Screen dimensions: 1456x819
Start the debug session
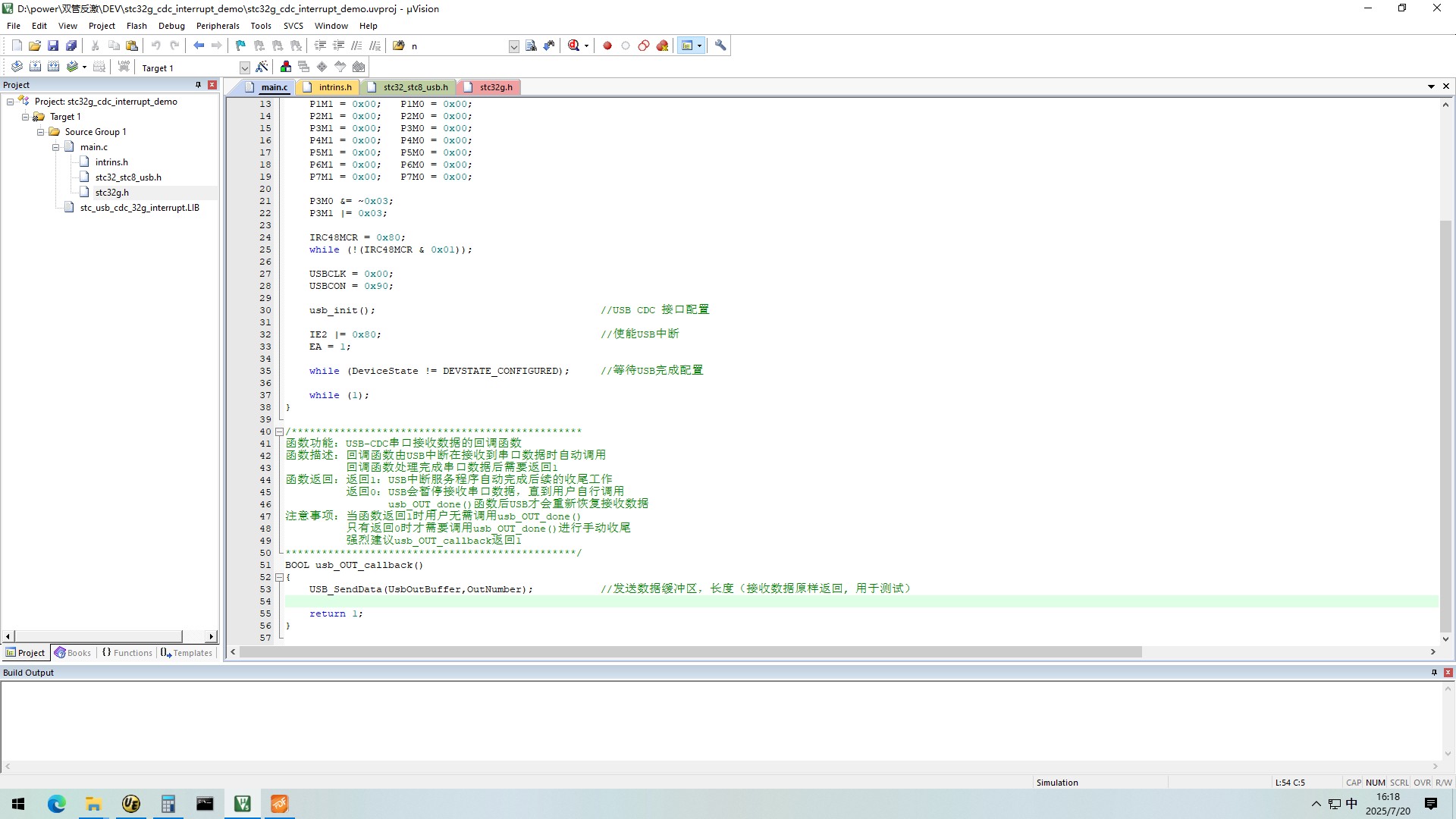(574, 45)
